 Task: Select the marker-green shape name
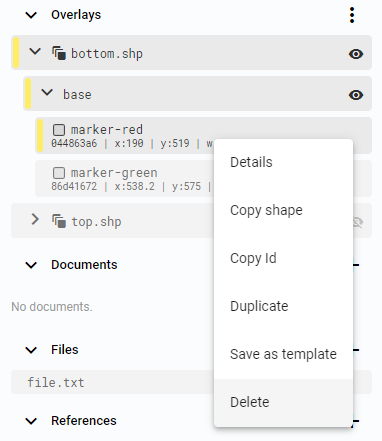pyautogui.click(x=114, y=173)
